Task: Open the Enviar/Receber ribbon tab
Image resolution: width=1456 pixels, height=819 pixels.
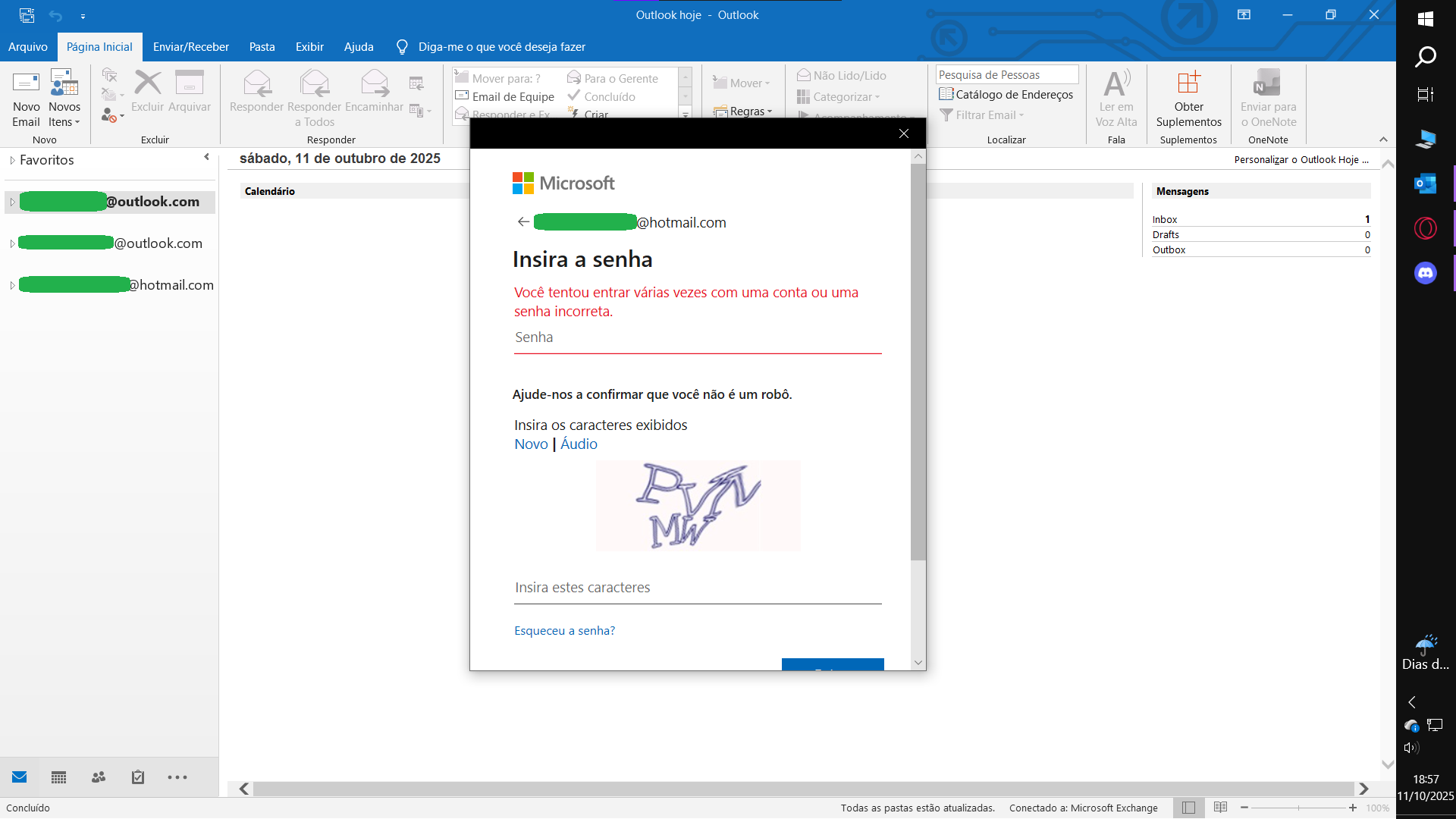Action: 190,47
